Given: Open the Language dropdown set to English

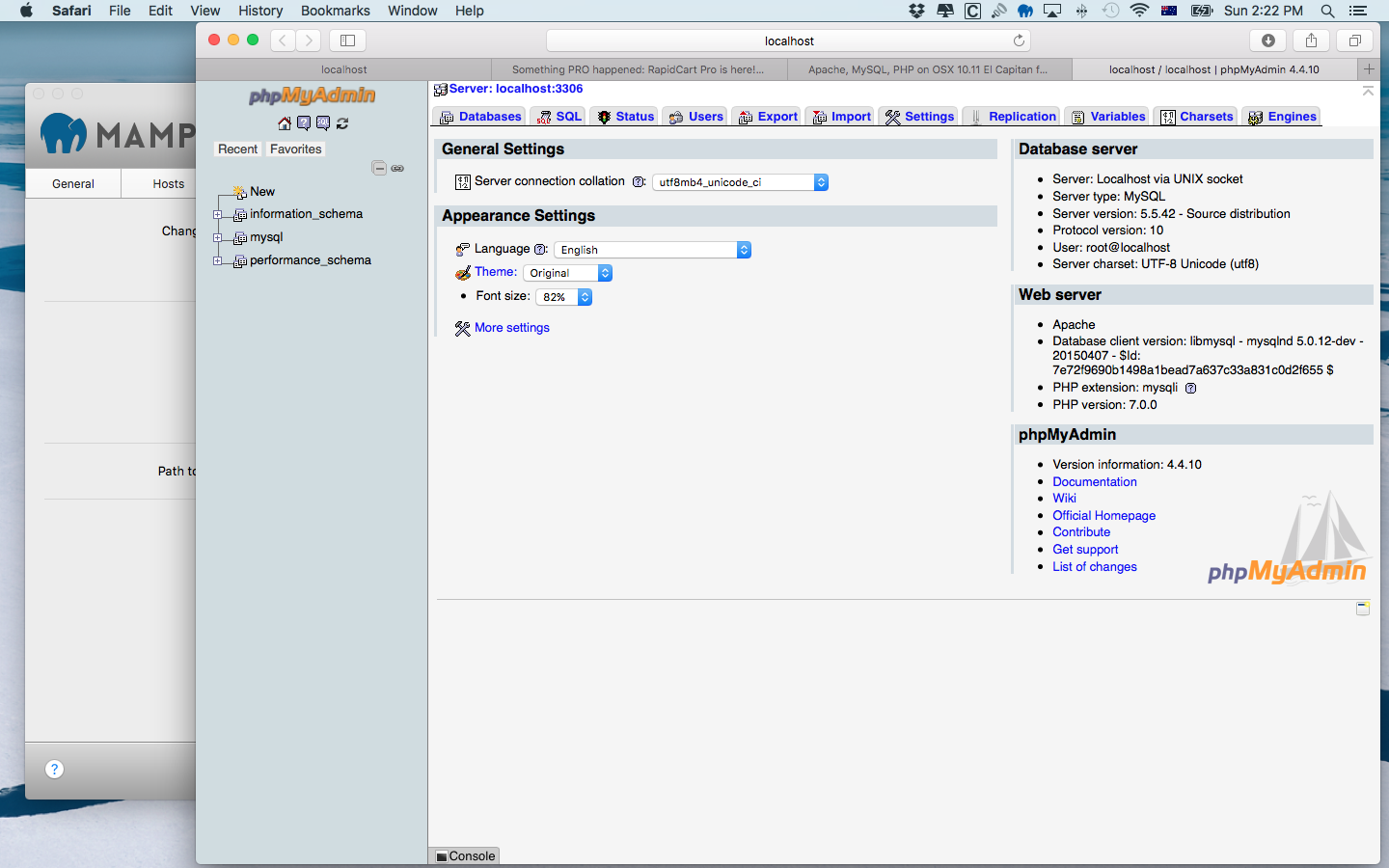Looking at the screenshot, I should pos(653,250).
